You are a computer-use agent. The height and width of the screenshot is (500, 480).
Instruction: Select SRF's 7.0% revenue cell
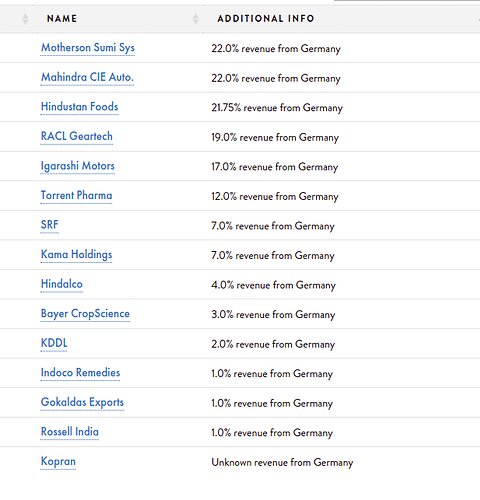pyautogui.click(x=273, y=226)
